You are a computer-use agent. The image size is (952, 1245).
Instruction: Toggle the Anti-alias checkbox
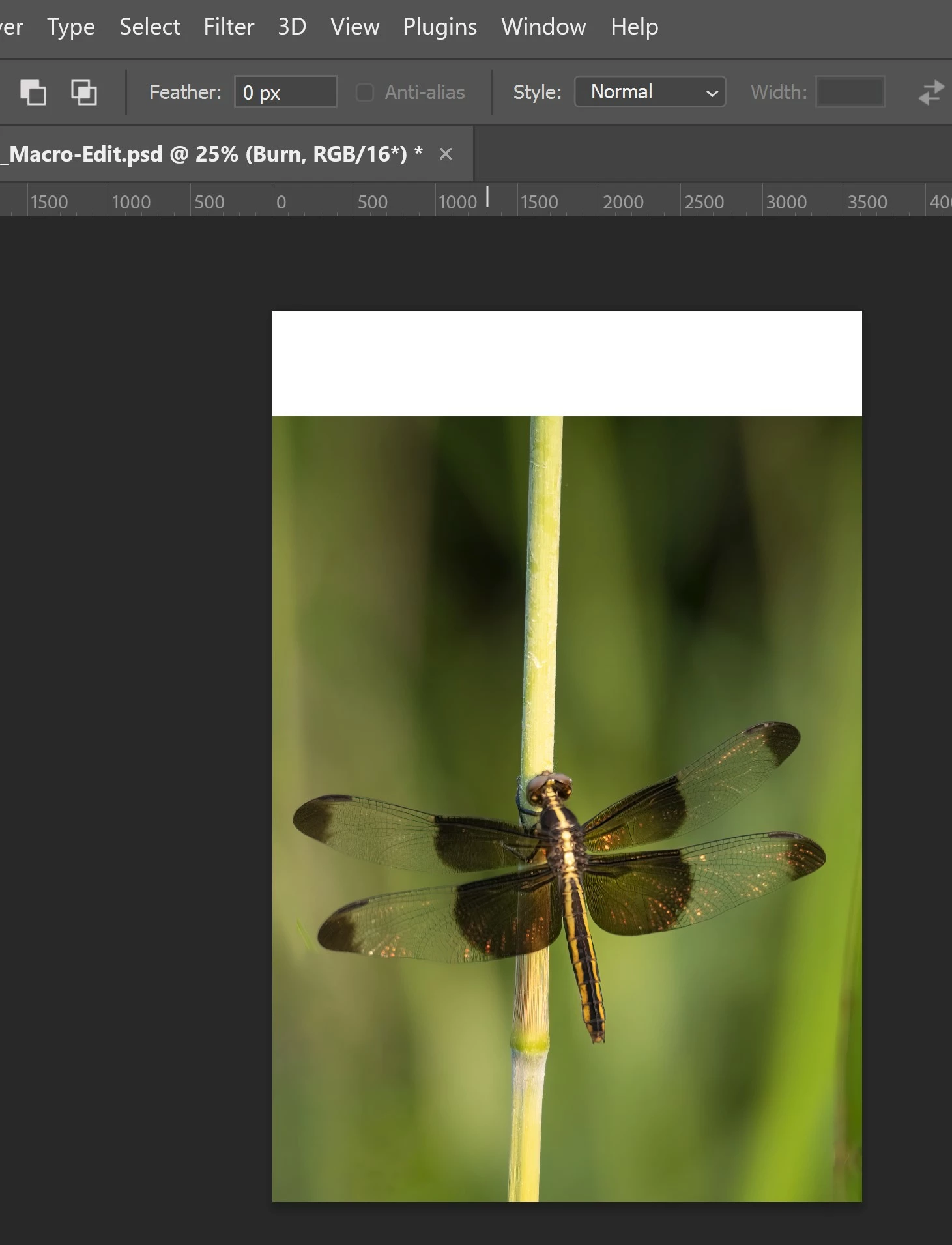pyautogui.click(x=365, y=93)
